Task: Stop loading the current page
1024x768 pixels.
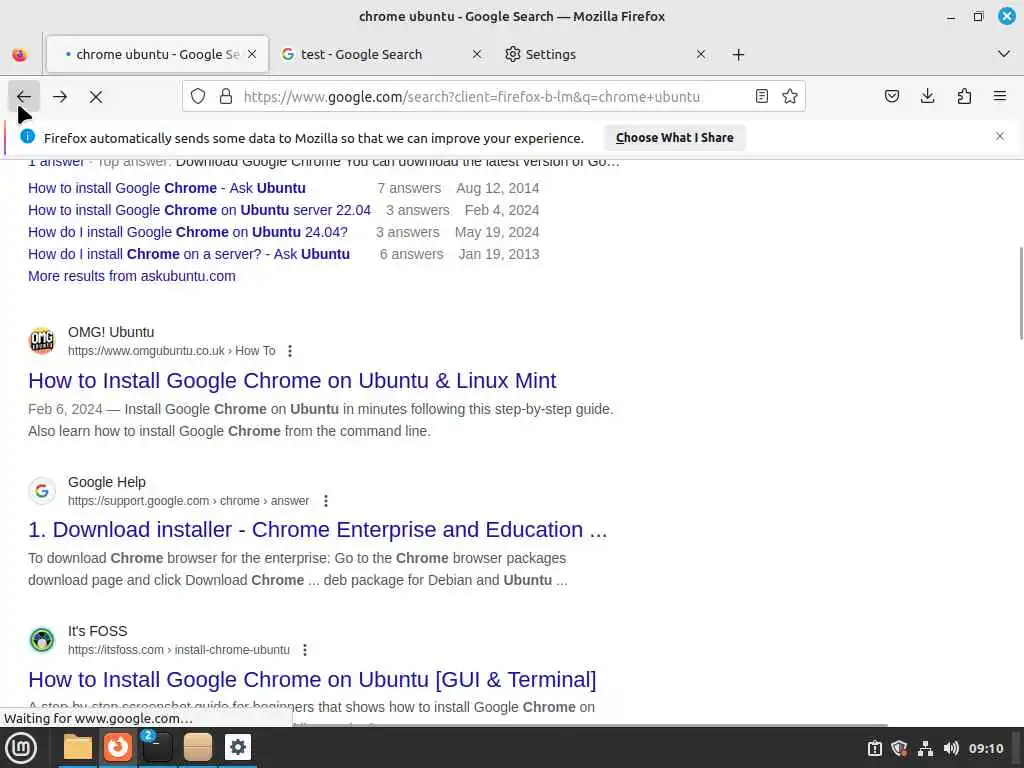Action: pos(96,97)
